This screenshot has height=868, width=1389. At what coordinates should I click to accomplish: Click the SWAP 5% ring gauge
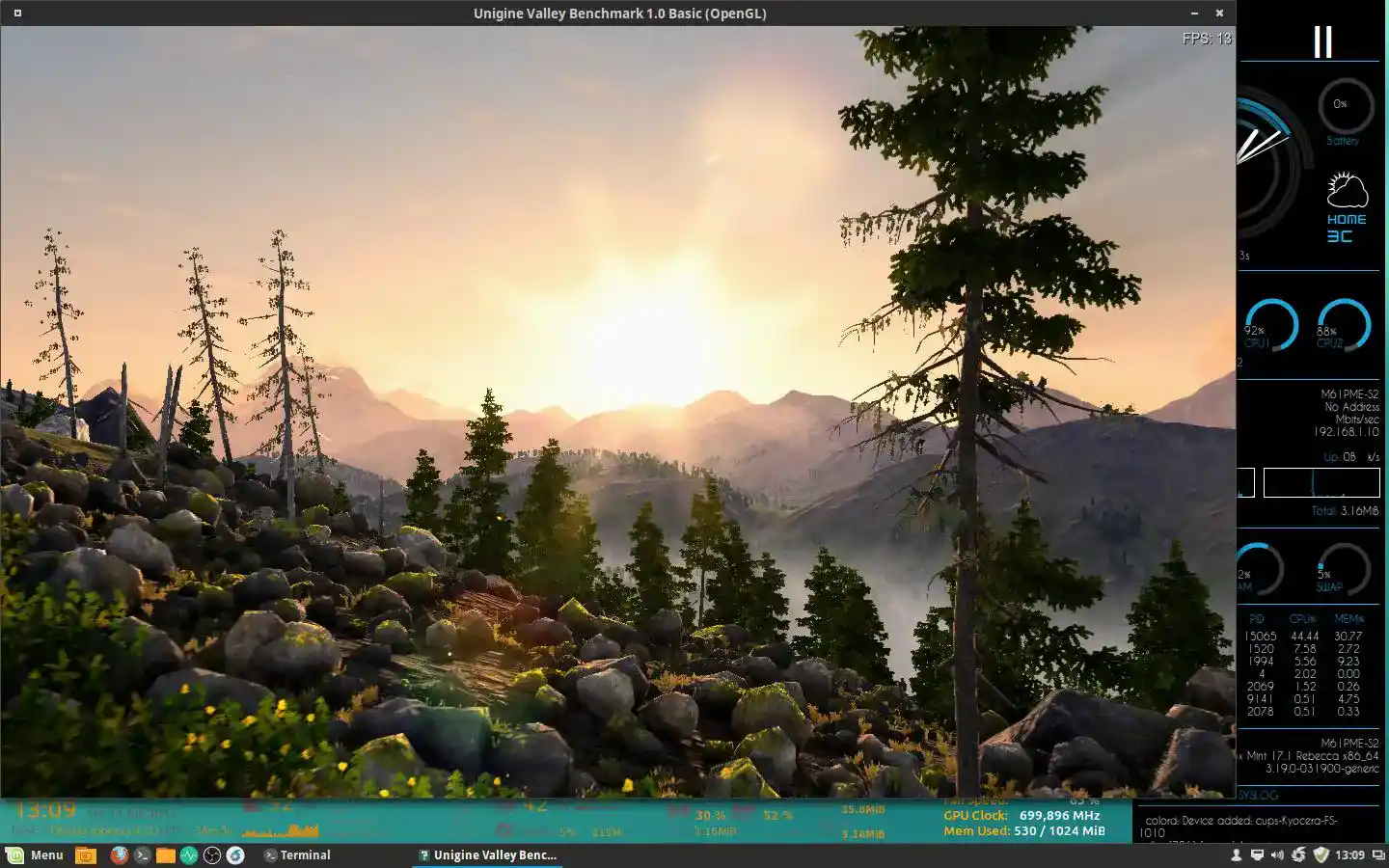[1343, 570]
